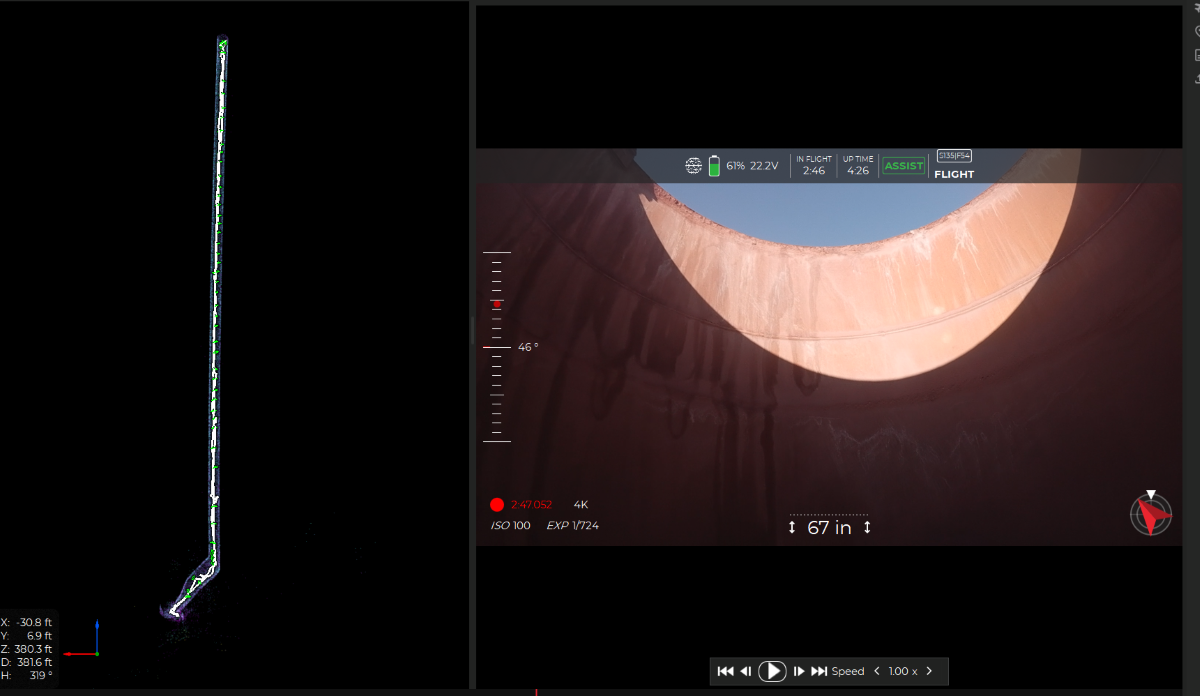Screen dimensions: 1200x696
Task: Click the top of the flight path trace
Action: pyautogui.click(x=223, y=42)
